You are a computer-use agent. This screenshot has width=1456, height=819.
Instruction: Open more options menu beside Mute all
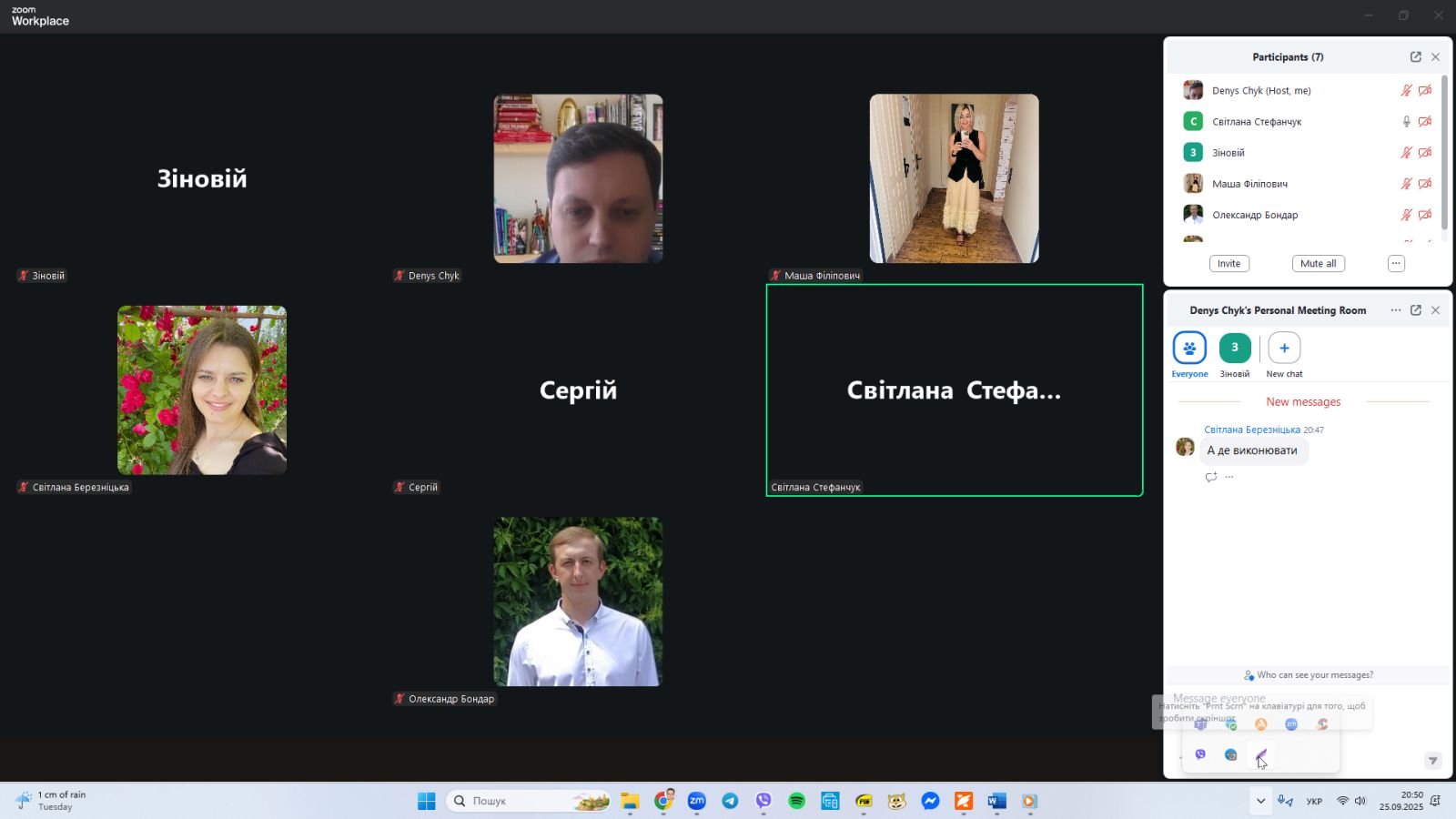pyautogui.click(x=1395, y=264)
